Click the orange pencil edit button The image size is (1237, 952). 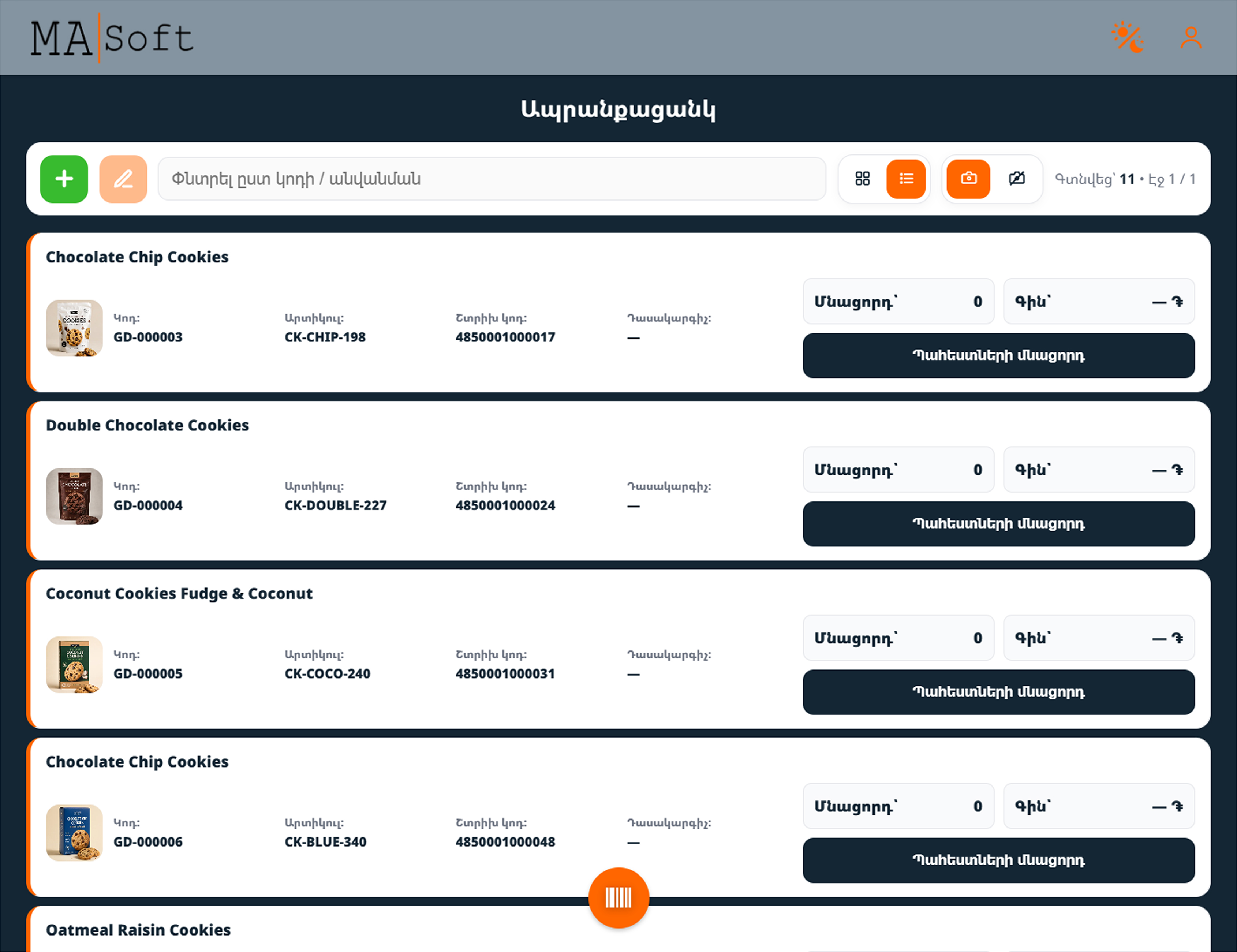(123, 179)
